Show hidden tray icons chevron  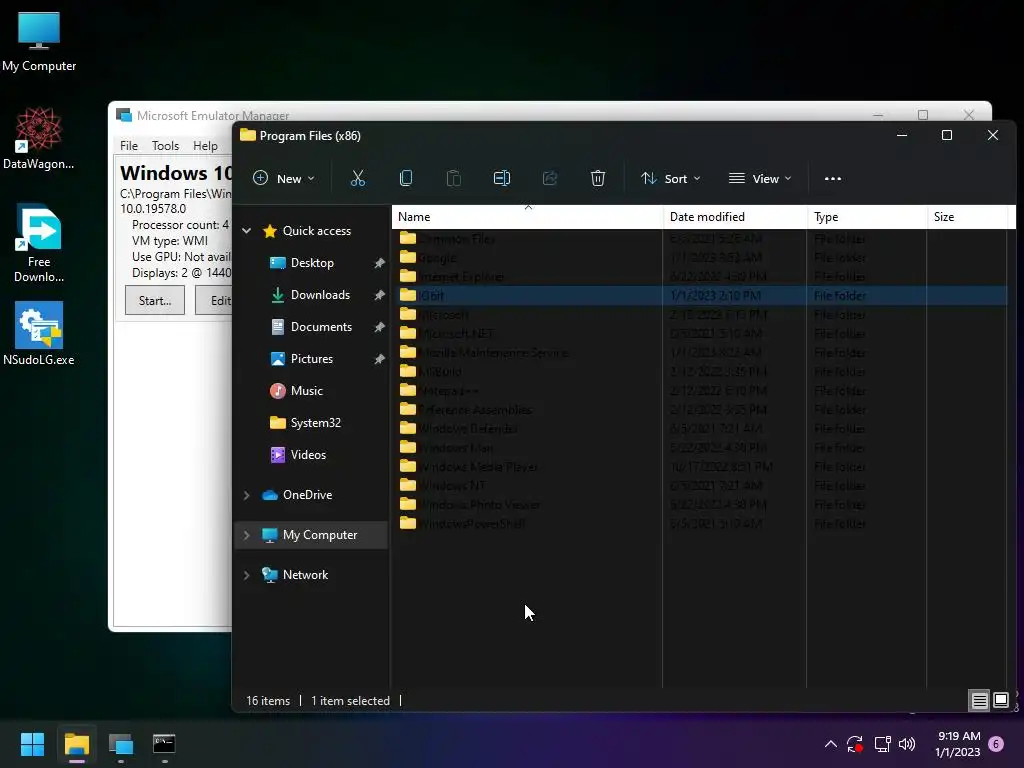(831, 744)
